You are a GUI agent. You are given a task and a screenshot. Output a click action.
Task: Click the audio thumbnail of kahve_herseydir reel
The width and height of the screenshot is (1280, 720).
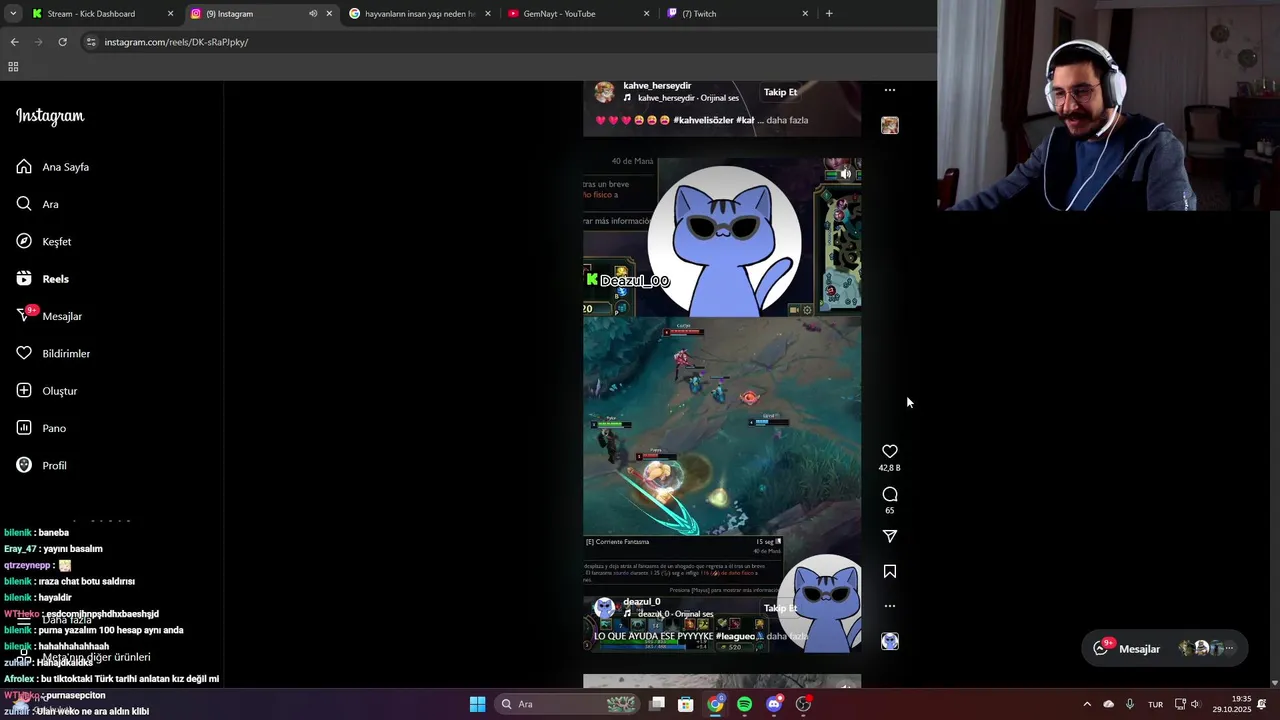click(889, 125)
